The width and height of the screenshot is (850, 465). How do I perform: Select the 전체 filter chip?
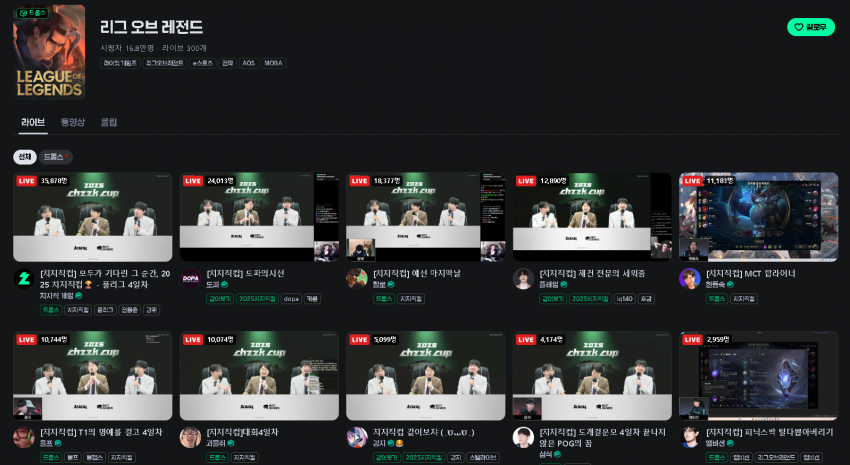24,157
